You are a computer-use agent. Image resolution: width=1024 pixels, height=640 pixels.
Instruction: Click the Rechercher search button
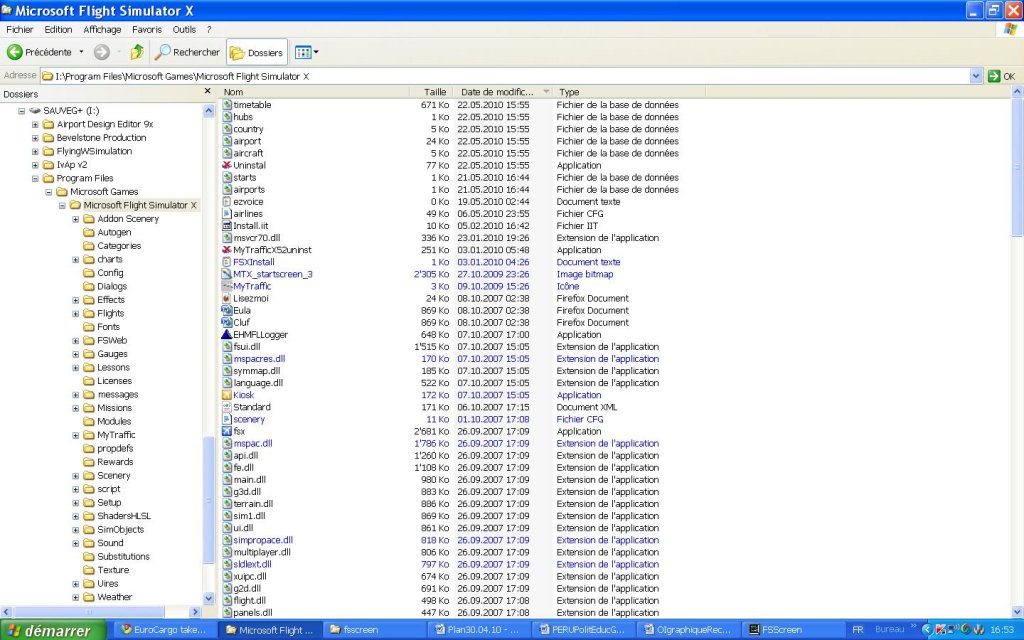[x=187, y=52]
